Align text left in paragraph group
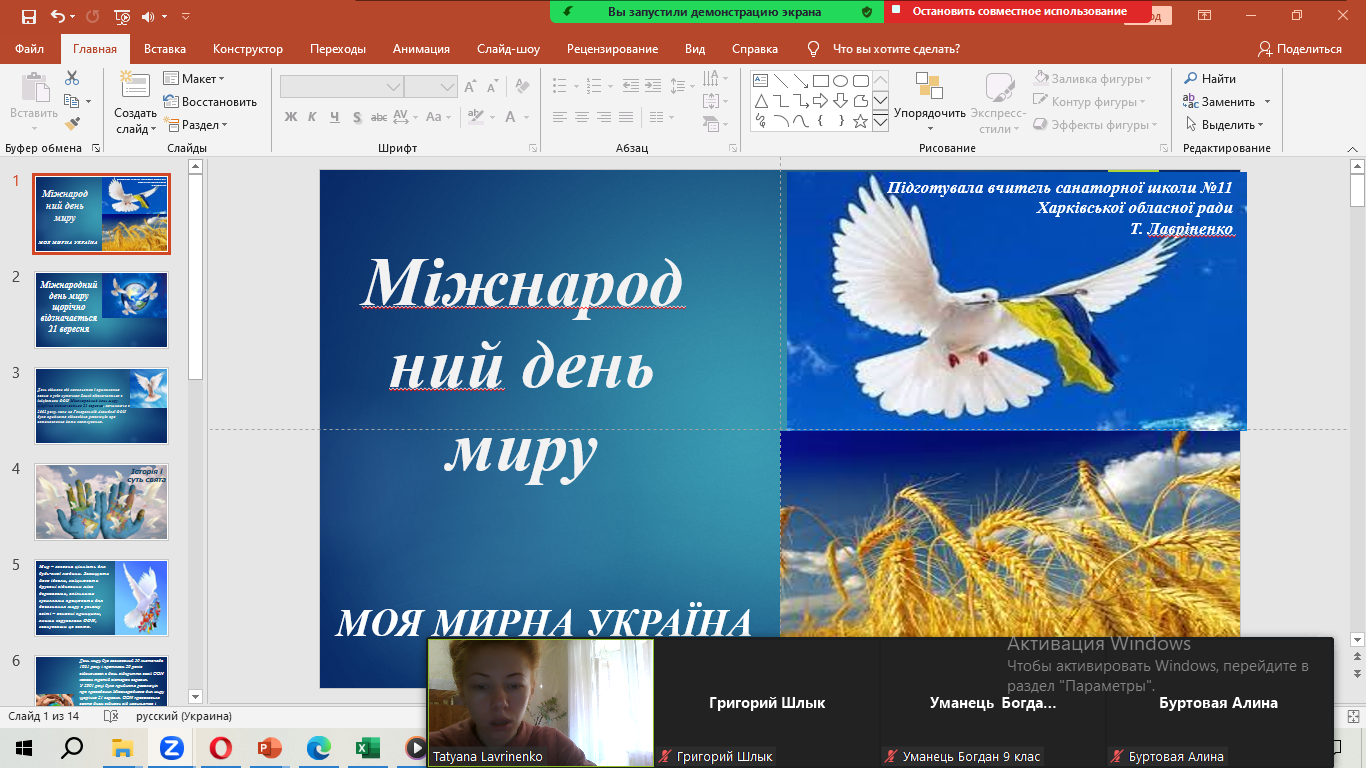1366x768 pixels. click(560, 117)
